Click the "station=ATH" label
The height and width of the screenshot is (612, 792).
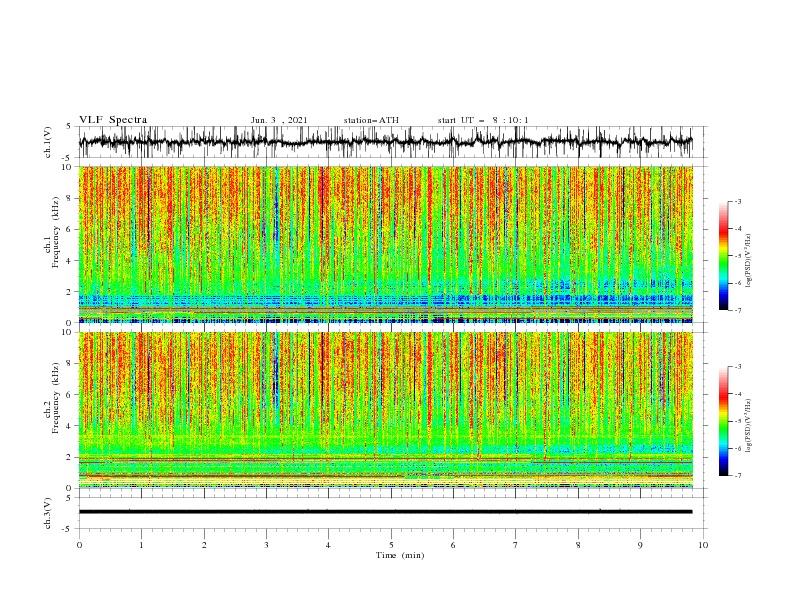(371, 120)
